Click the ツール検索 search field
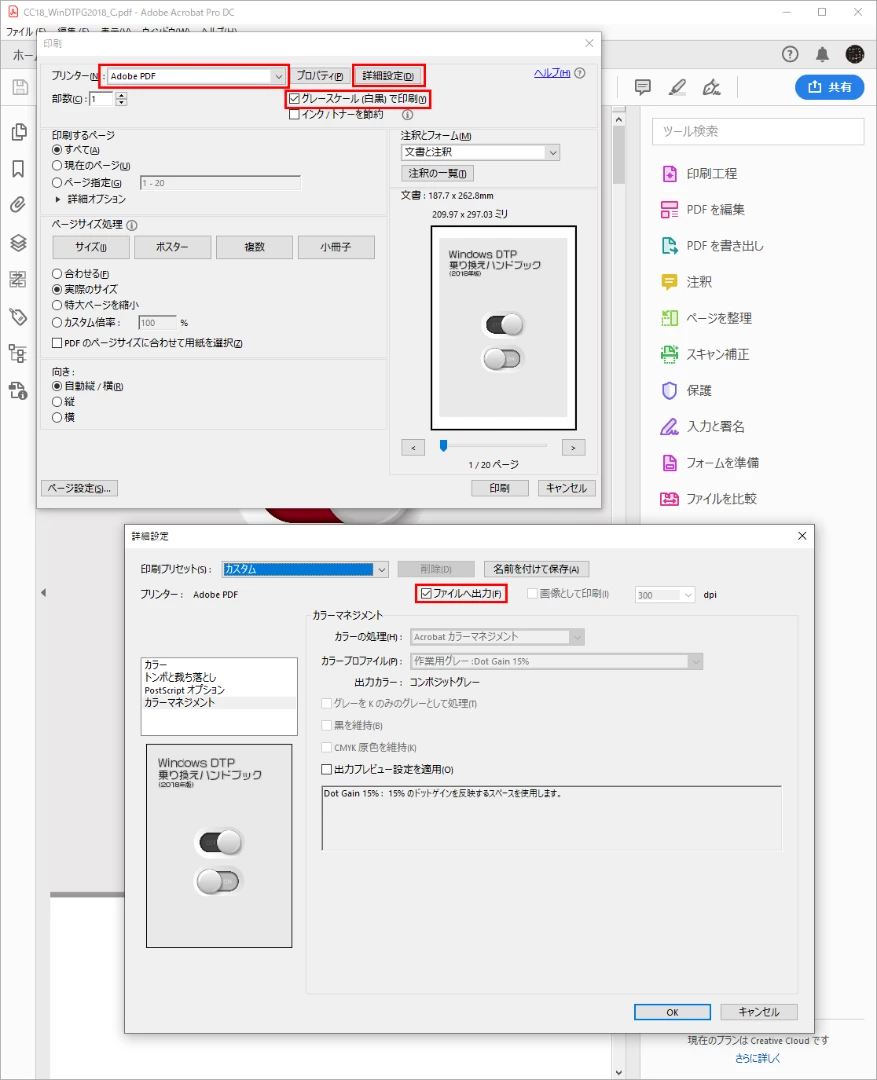The width and height of the screenshot is (877, 1080). point(758,132)
